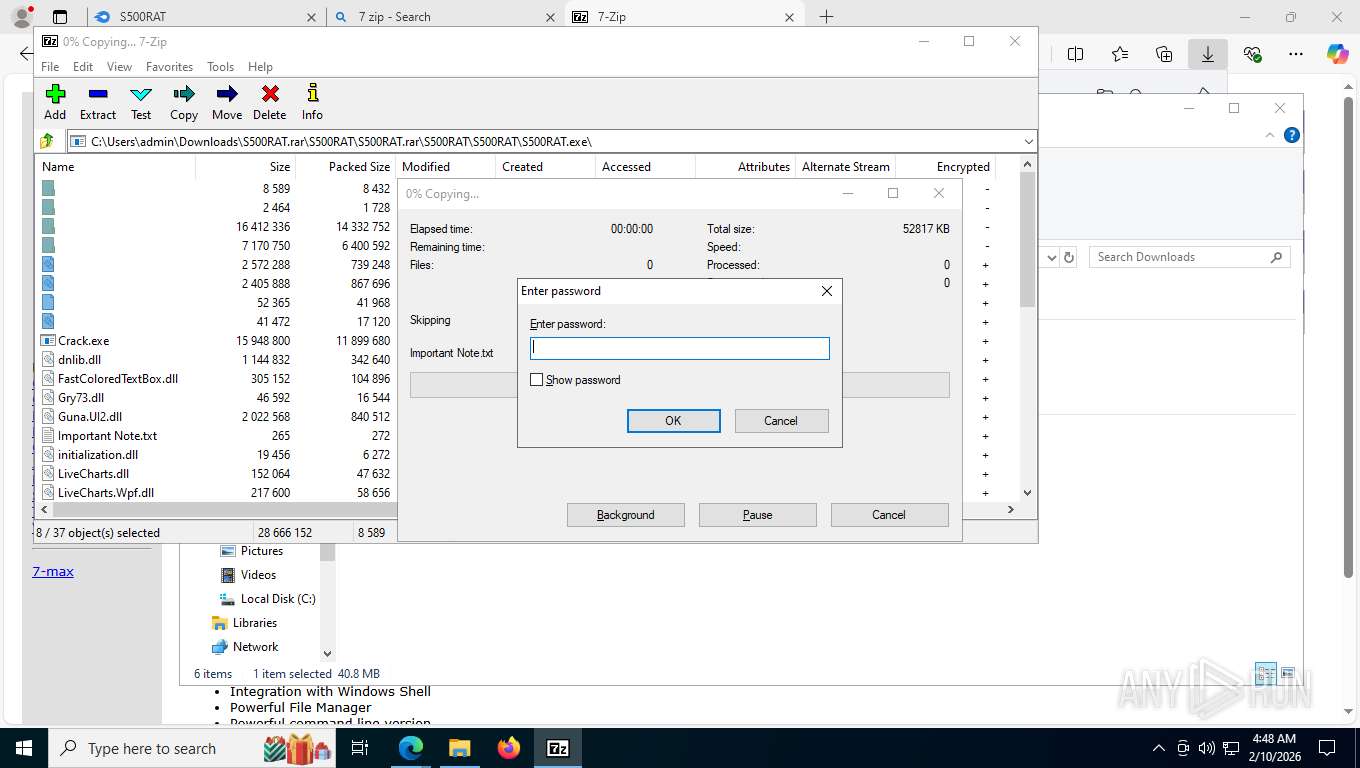Screen dimensions: 1360x768
Task: Select FastColoredTextBox.dll in the list
Action: (117, 379)
